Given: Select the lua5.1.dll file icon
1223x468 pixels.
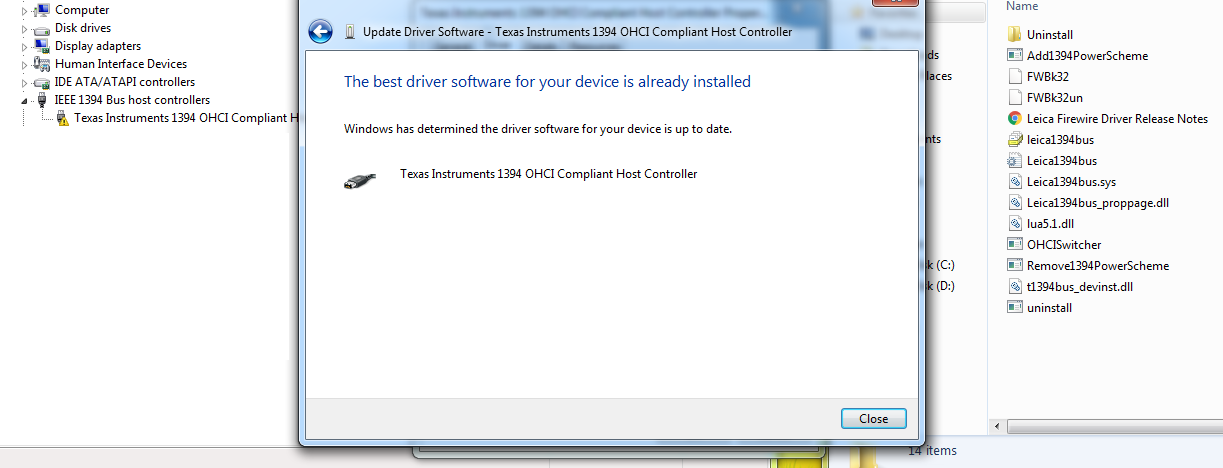Looking at the screenshot, I should click(x=1015, y=224).
